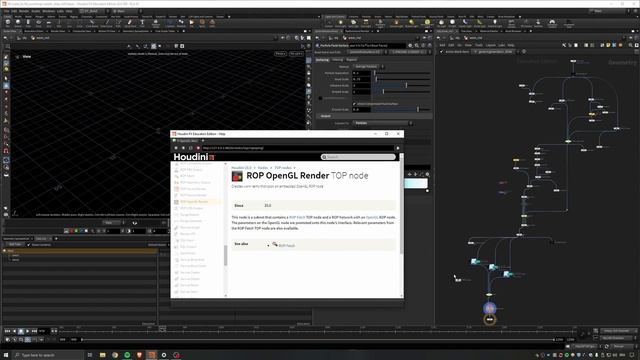Open Houdini from the Windows taskbar
This screenshot has height=360, width=640.
click(151, 355)
